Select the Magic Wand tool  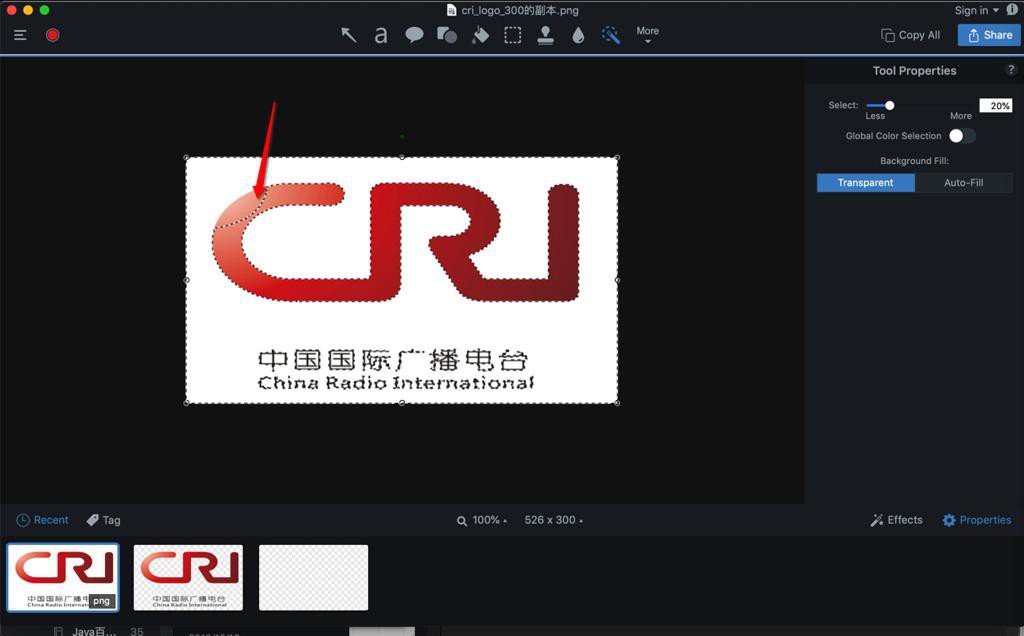coord(611,35)
